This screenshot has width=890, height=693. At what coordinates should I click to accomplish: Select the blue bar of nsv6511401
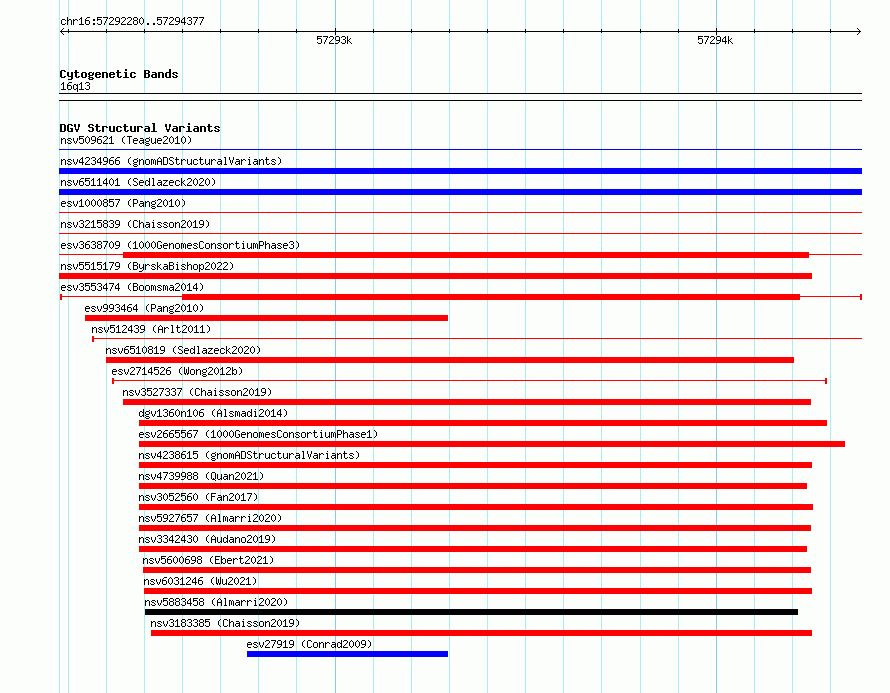pos(460,192)
